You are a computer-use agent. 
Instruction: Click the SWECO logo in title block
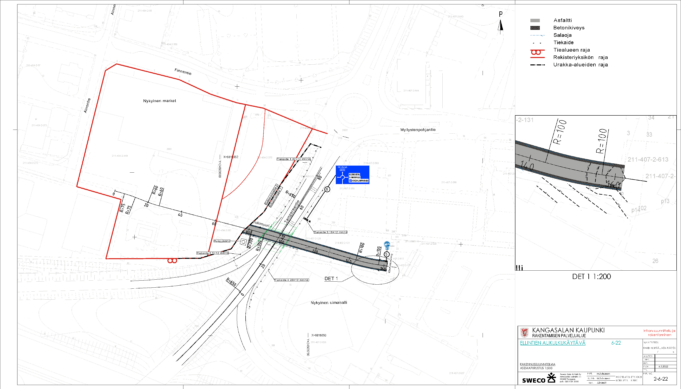pyautogui.click(x=538, y=379)
